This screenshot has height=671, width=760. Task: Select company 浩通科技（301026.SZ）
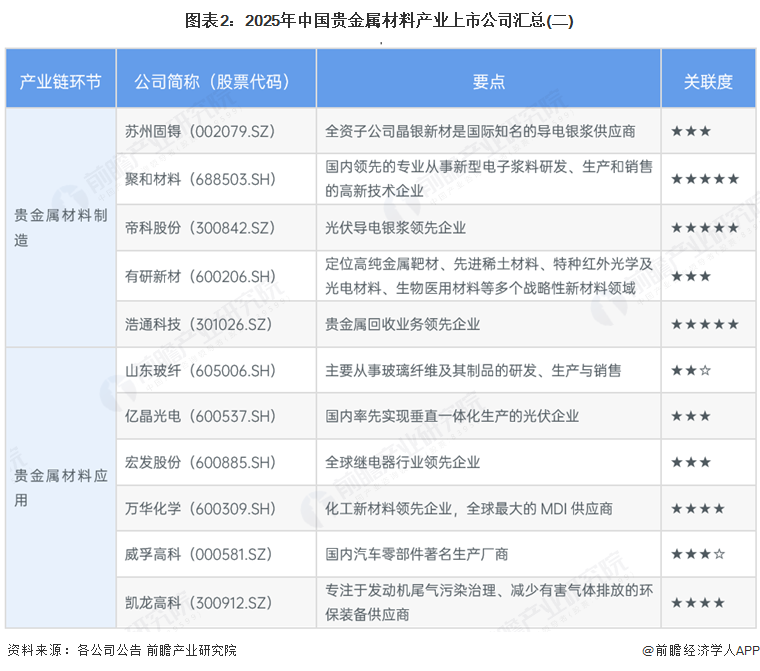coord(199,324)
